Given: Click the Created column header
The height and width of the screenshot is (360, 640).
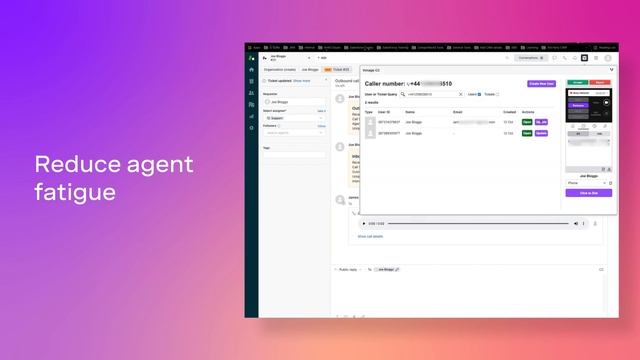Looking at the screenshot, I should (509, 112).
